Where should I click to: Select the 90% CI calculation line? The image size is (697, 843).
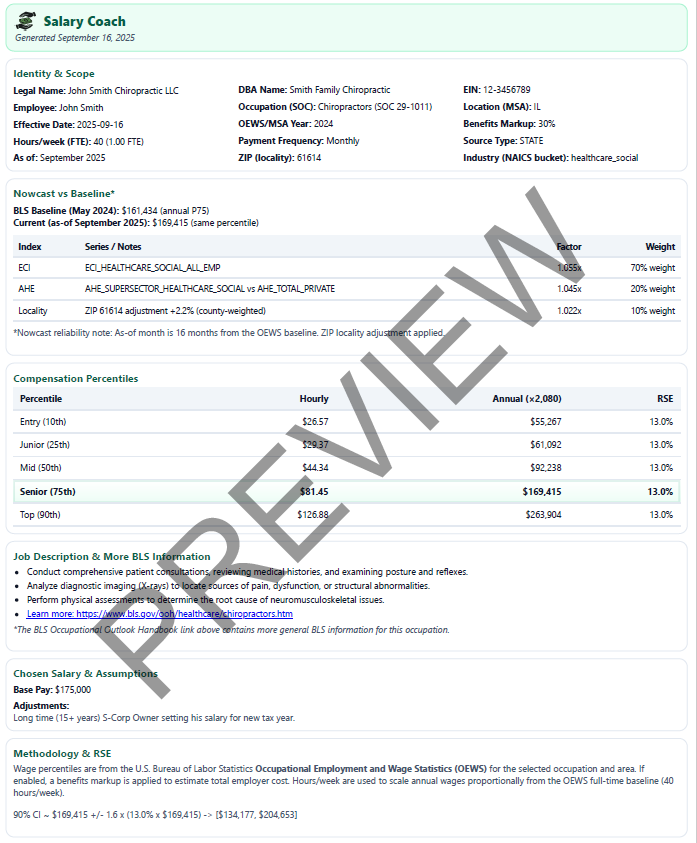(x=155, y=815)
